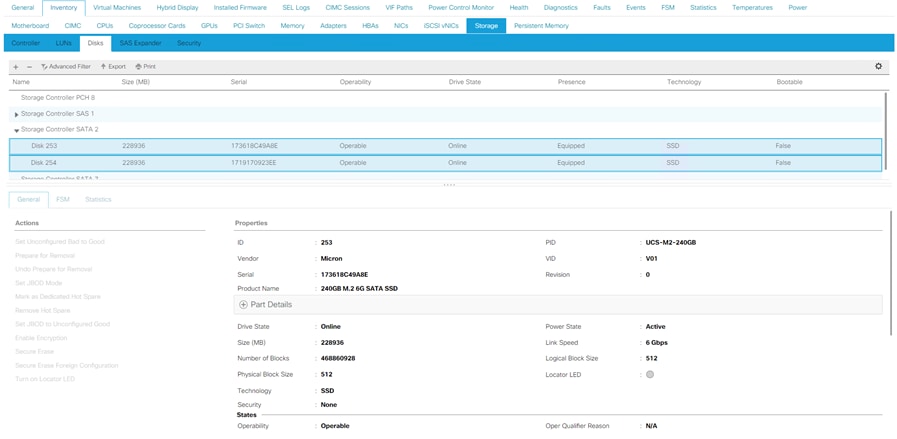Viewport: 897px width, 439px height.
Task: Collapse Storage Controller SATA 2 node
Action: coord(17,130)
